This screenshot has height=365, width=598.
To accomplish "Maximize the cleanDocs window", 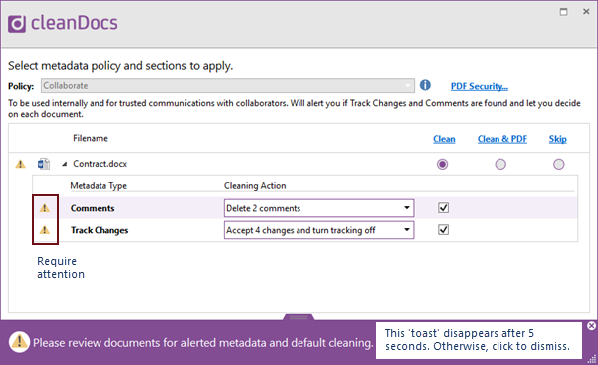I will click(x=563, y=12).
